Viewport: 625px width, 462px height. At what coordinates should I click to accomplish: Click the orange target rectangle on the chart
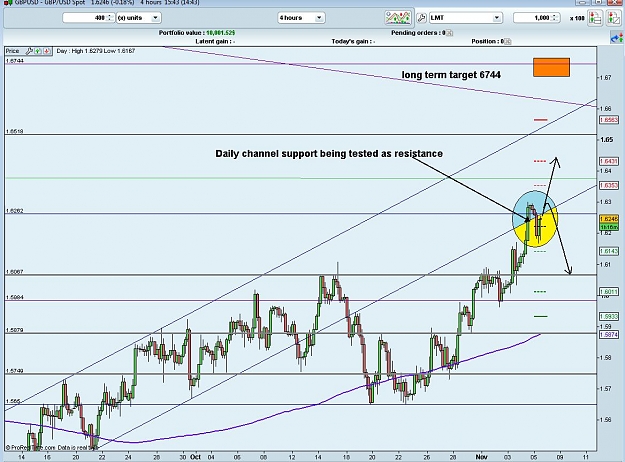[551, 67]
